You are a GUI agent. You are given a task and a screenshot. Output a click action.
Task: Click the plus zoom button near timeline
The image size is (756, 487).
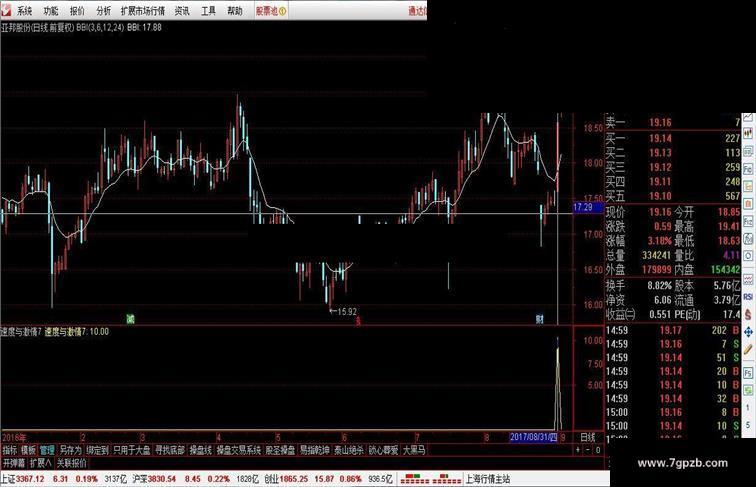(578, 450)
